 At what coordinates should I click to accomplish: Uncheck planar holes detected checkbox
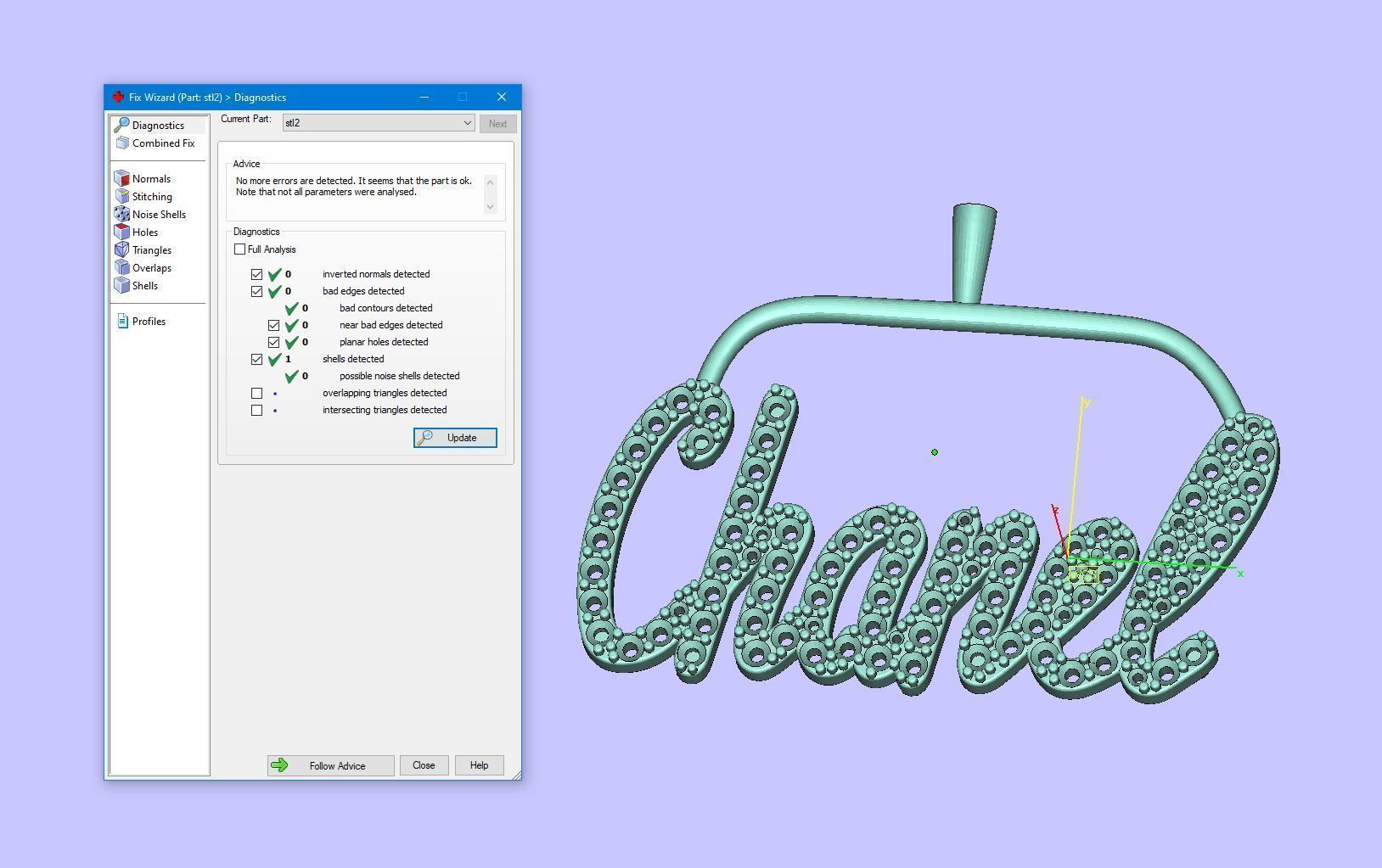(x=274, y=343)
